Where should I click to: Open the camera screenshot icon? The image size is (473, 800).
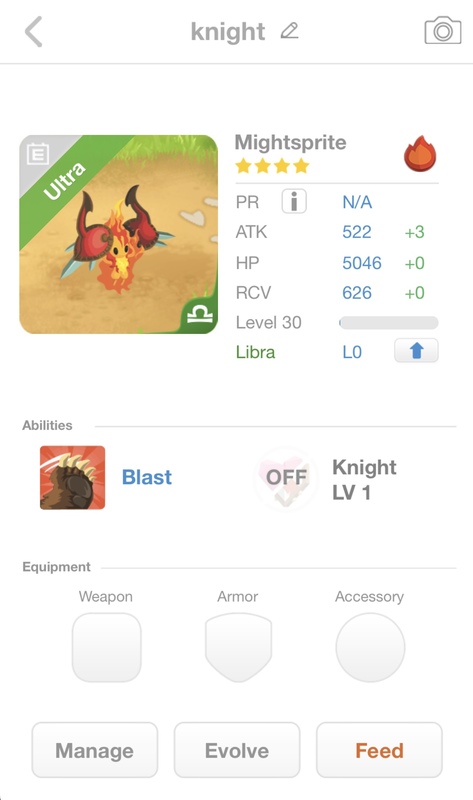(x=443, y=31)
